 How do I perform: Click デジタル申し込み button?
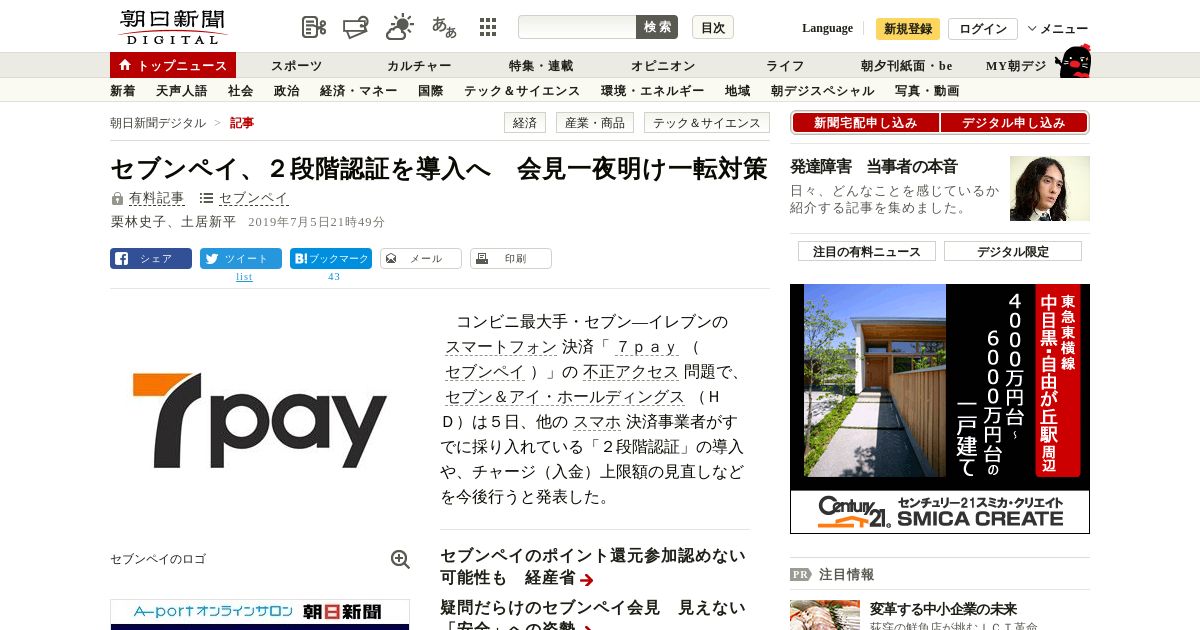(x=1014, y=123)
